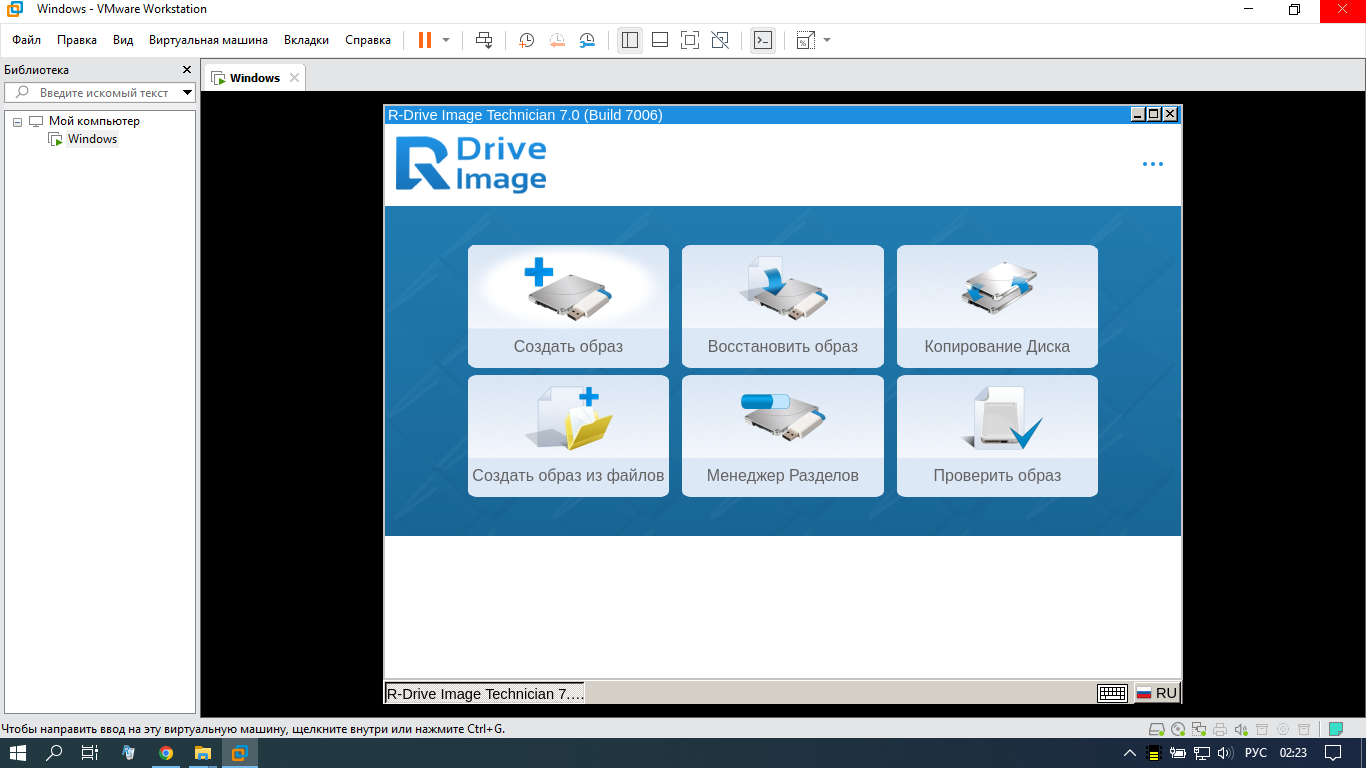This screenshot has width=1366, height=768.
Task: Revert VM to previous snapshot
Action: click(x=557, y=40)
